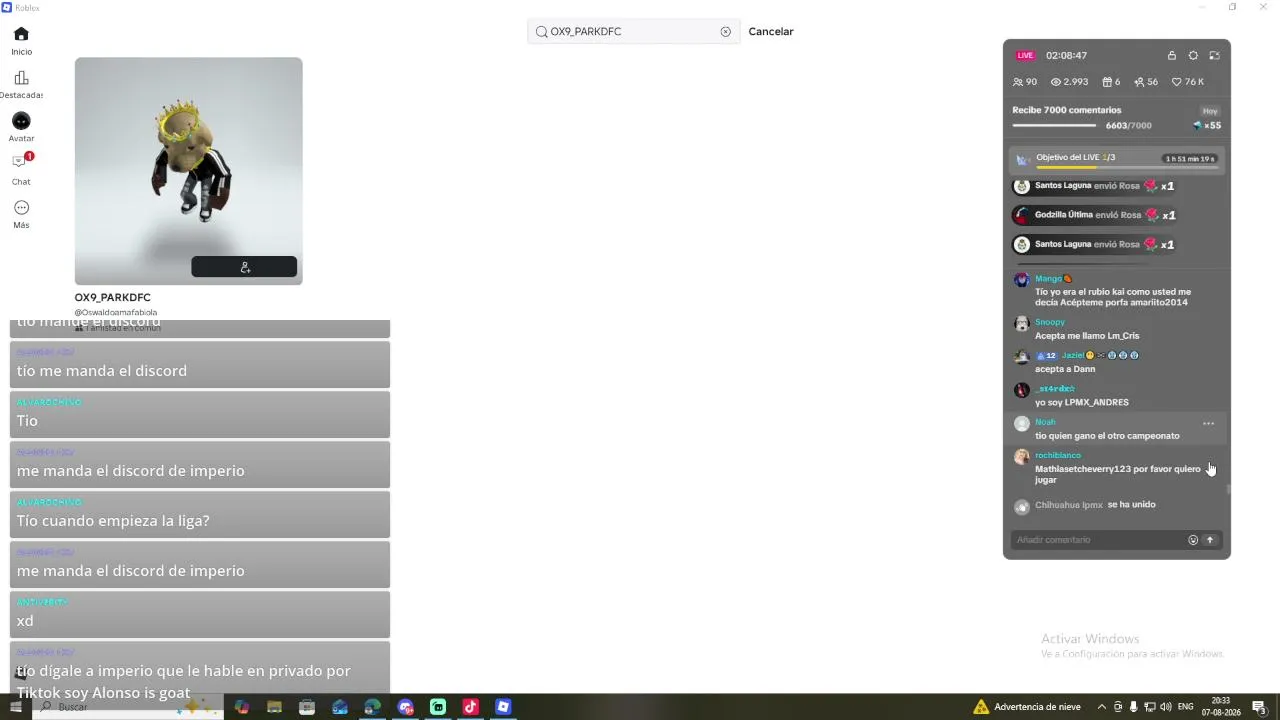The height and width of the screenshot is (720, 1280).
Task: View the 76 K likes stat
Action: 1188,82
